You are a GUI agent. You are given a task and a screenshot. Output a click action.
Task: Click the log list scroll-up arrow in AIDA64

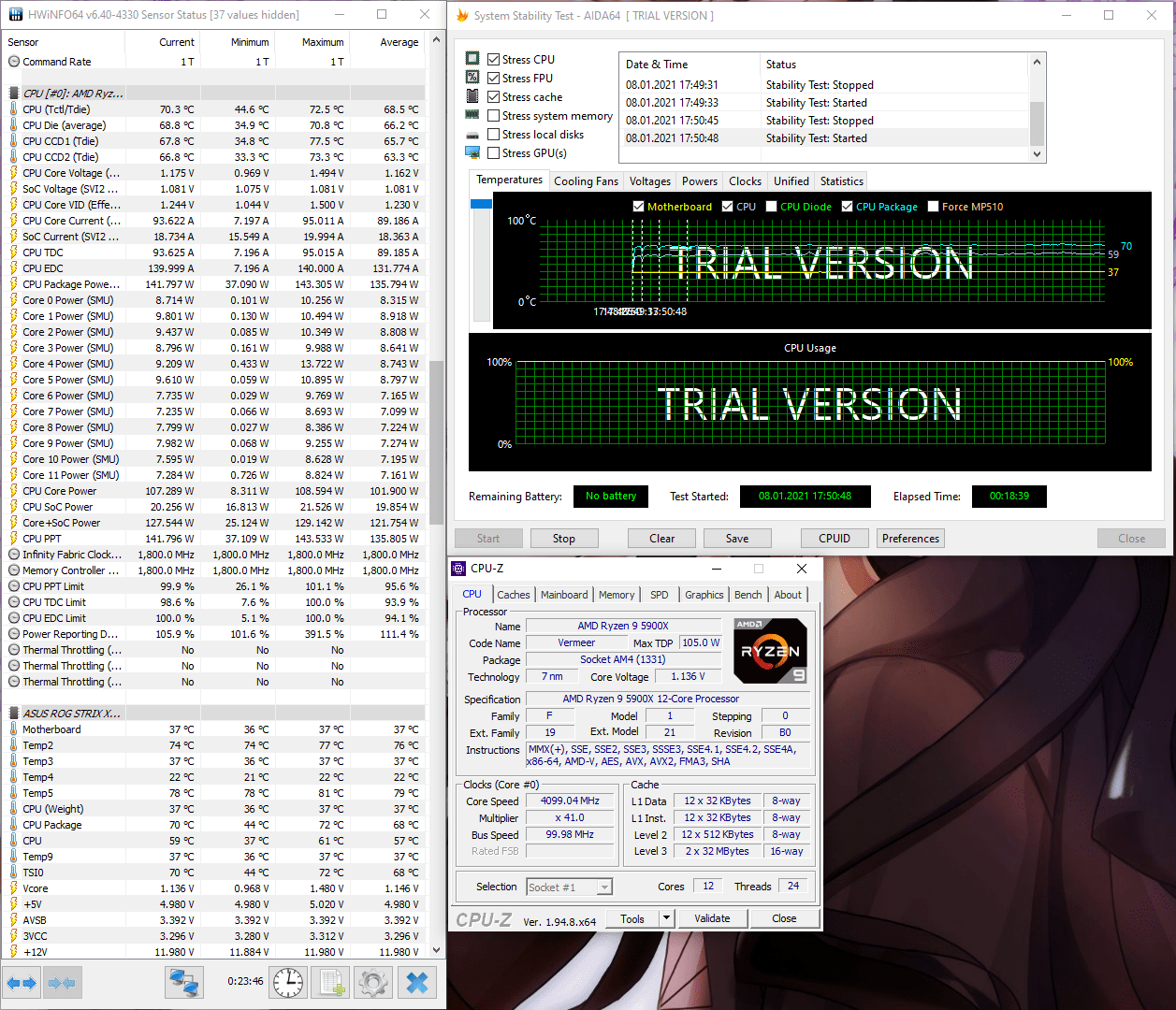coord(1037,63)
